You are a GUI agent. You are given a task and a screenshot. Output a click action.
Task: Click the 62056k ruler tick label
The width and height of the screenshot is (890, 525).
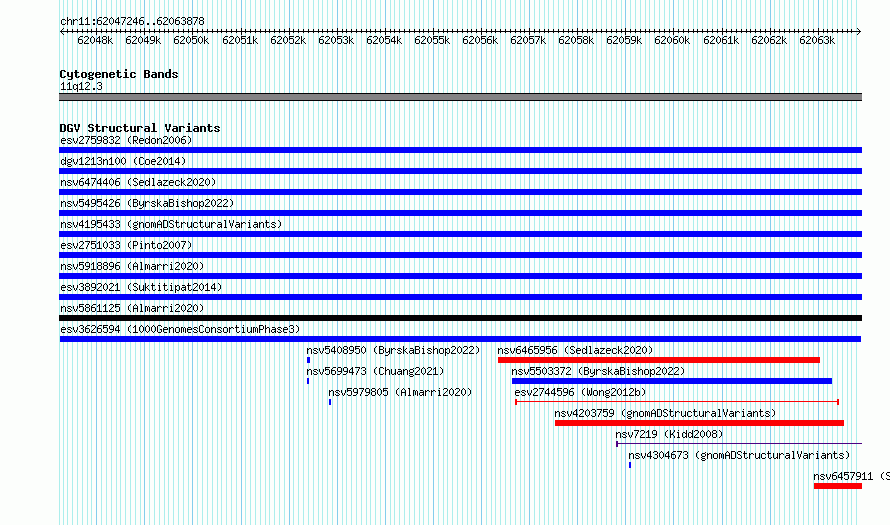click(480, 40)
